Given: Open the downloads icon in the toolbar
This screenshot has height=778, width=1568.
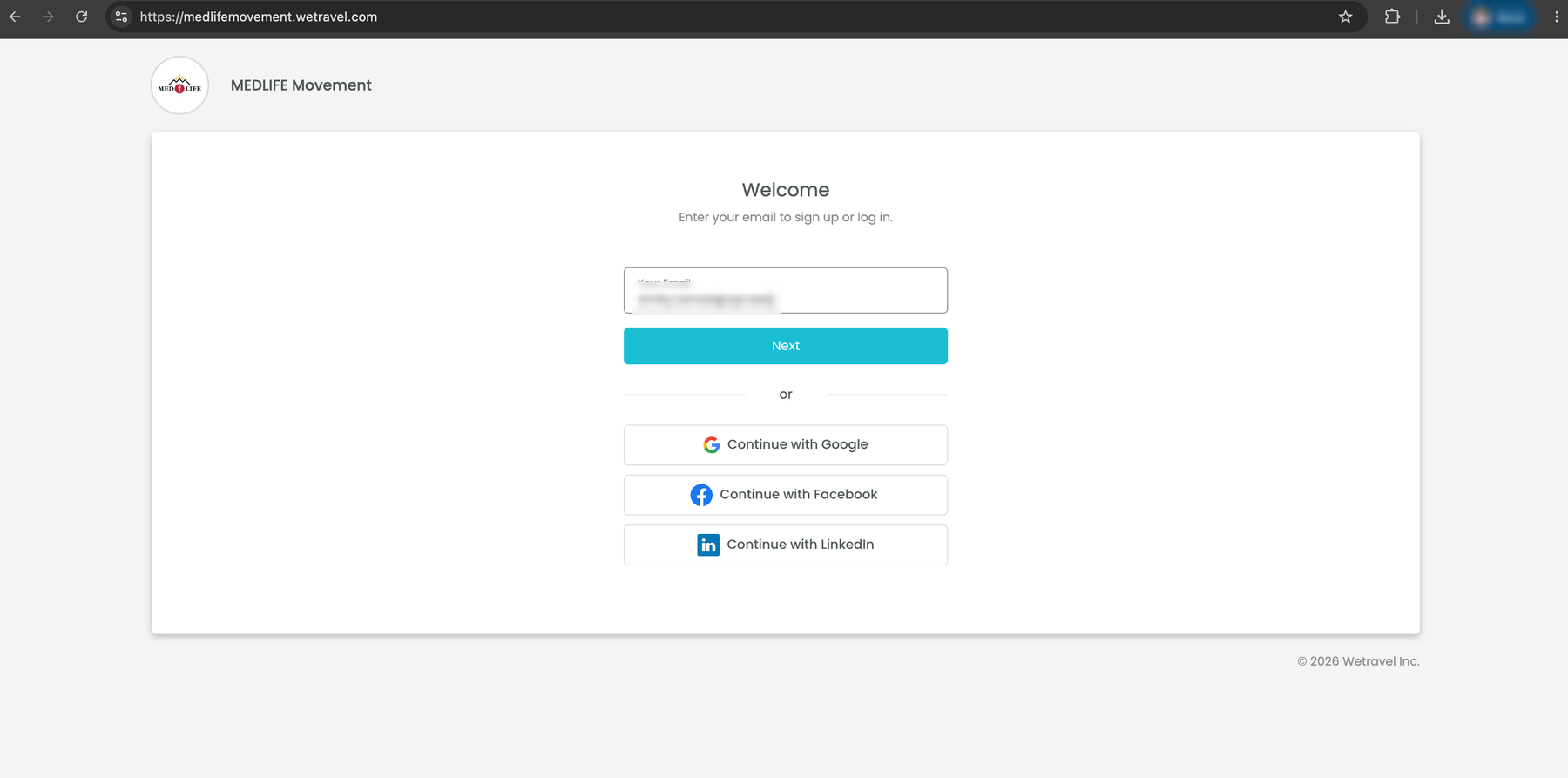Looking at the screenshot, I should 1442,17.
